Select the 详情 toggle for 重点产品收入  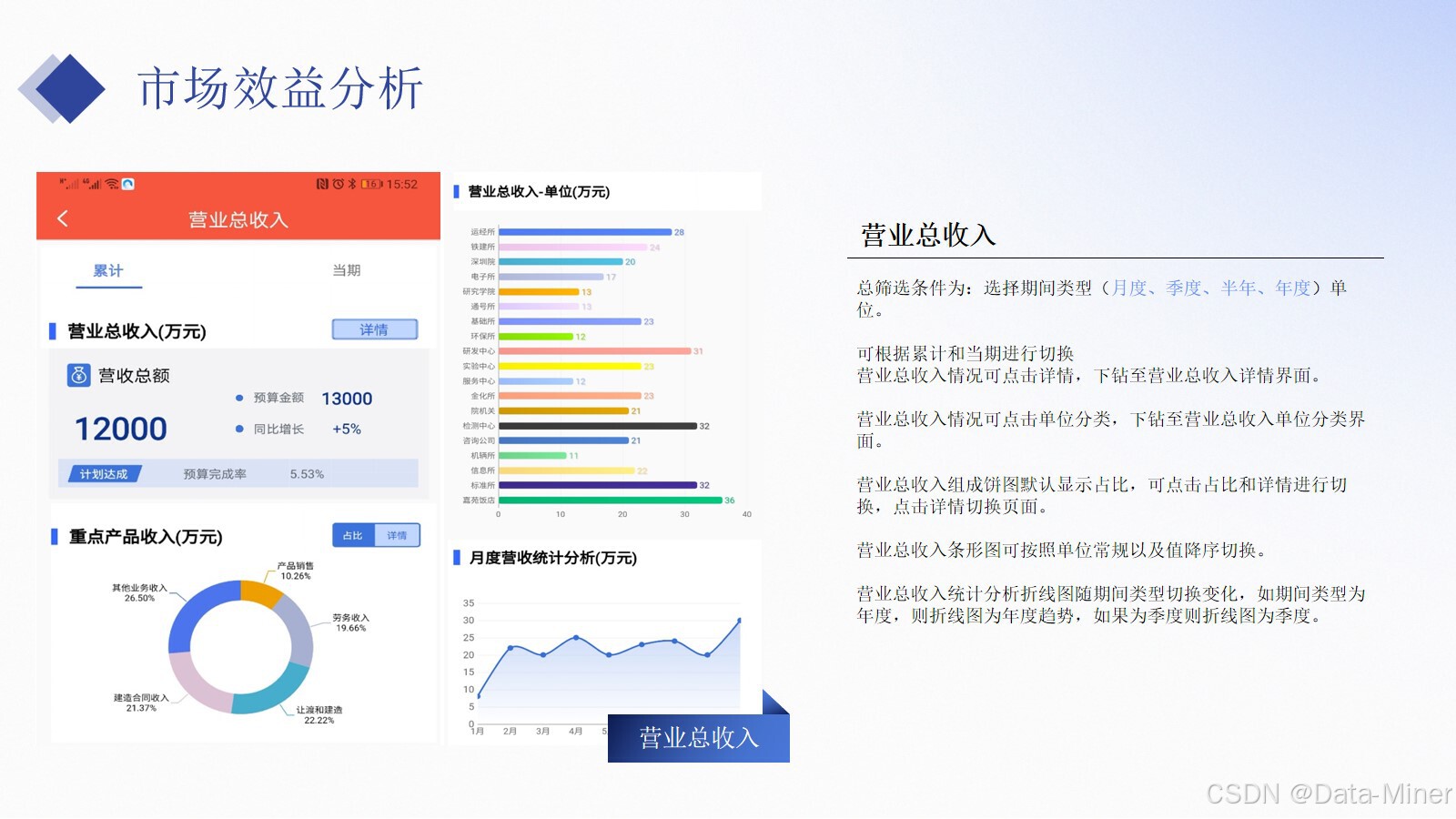(x=397, y=535)
